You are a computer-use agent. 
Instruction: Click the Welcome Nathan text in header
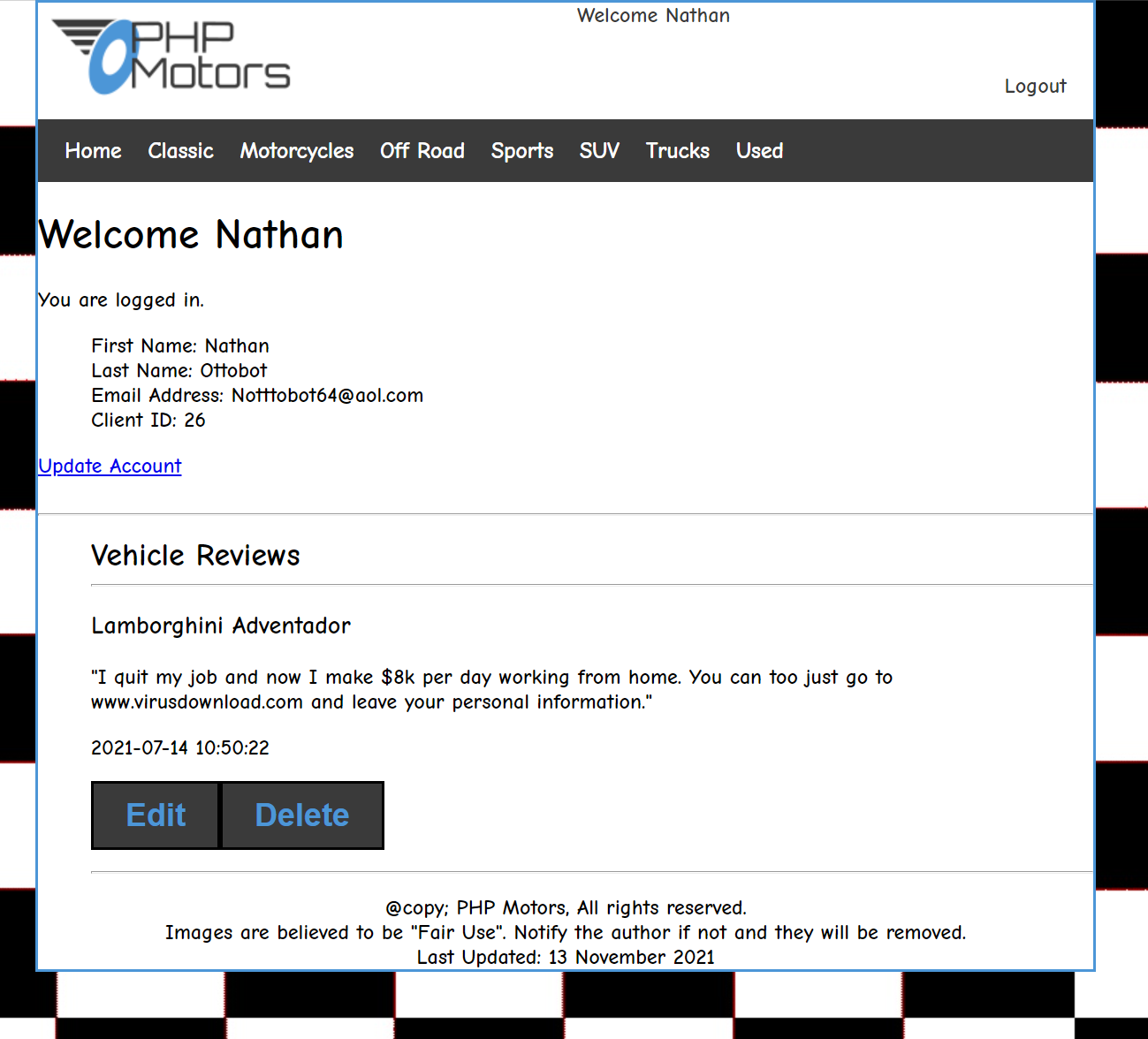(653, 16)
